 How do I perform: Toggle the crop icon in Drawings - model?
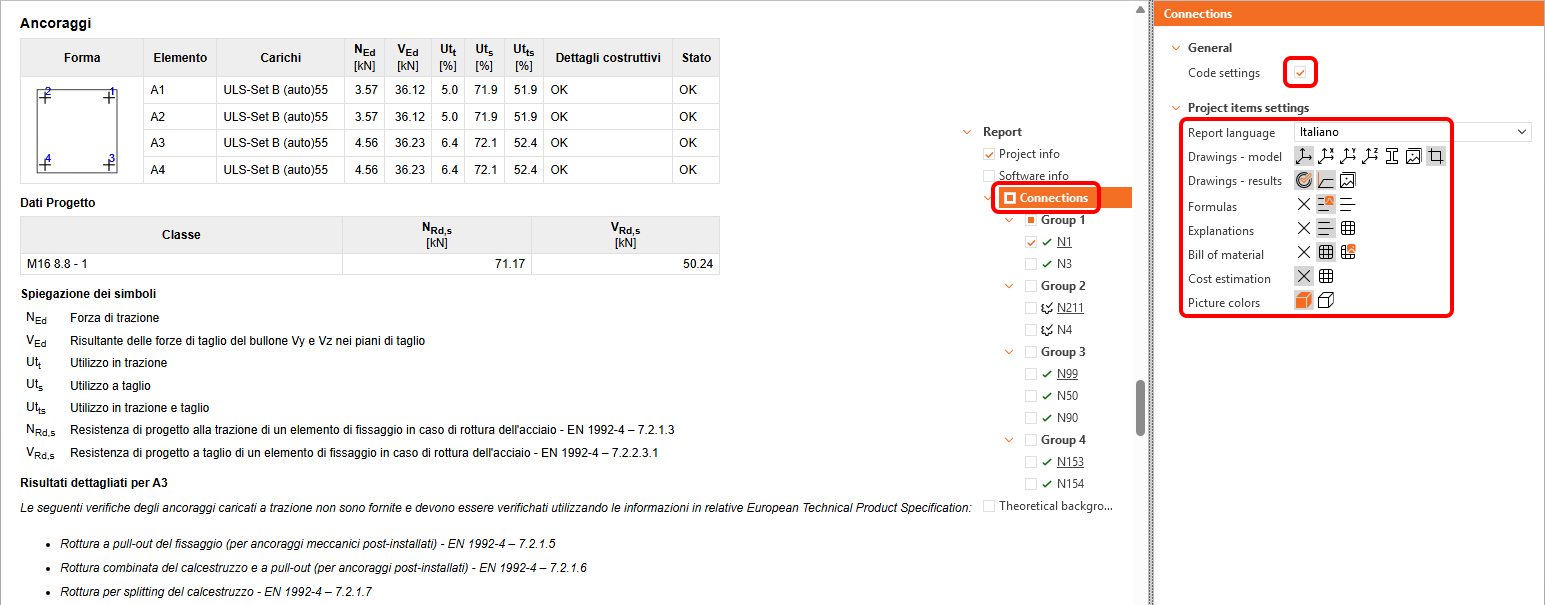1436,156
